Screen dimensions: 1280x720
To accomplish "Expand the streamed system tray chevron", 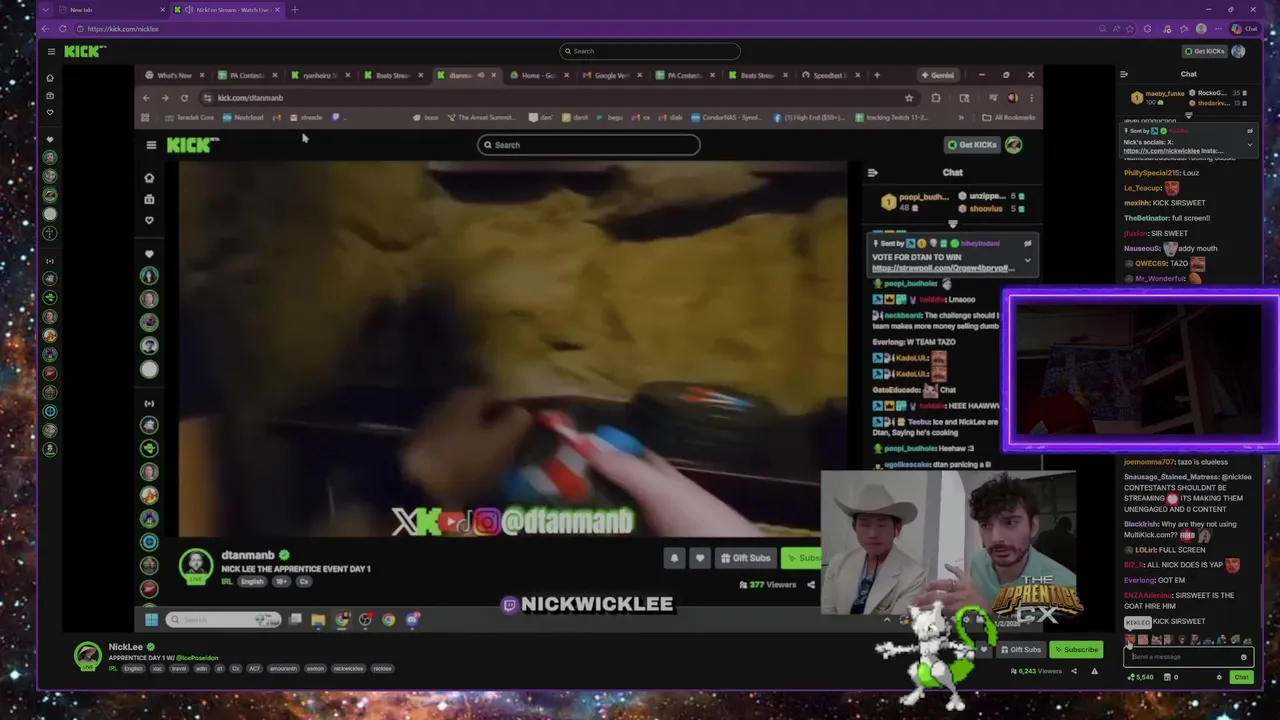I will (886, 620).
